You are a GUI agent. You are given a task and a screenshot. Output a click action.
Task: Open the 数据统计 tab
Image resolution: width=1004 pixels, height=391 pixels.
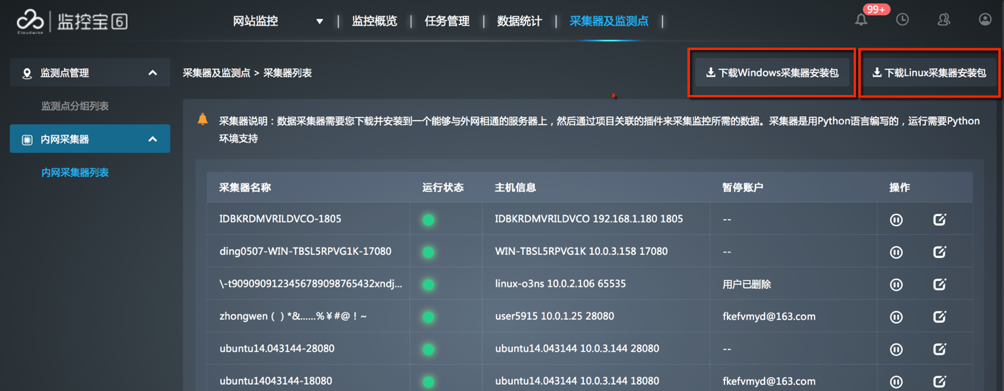click(519, 21)
